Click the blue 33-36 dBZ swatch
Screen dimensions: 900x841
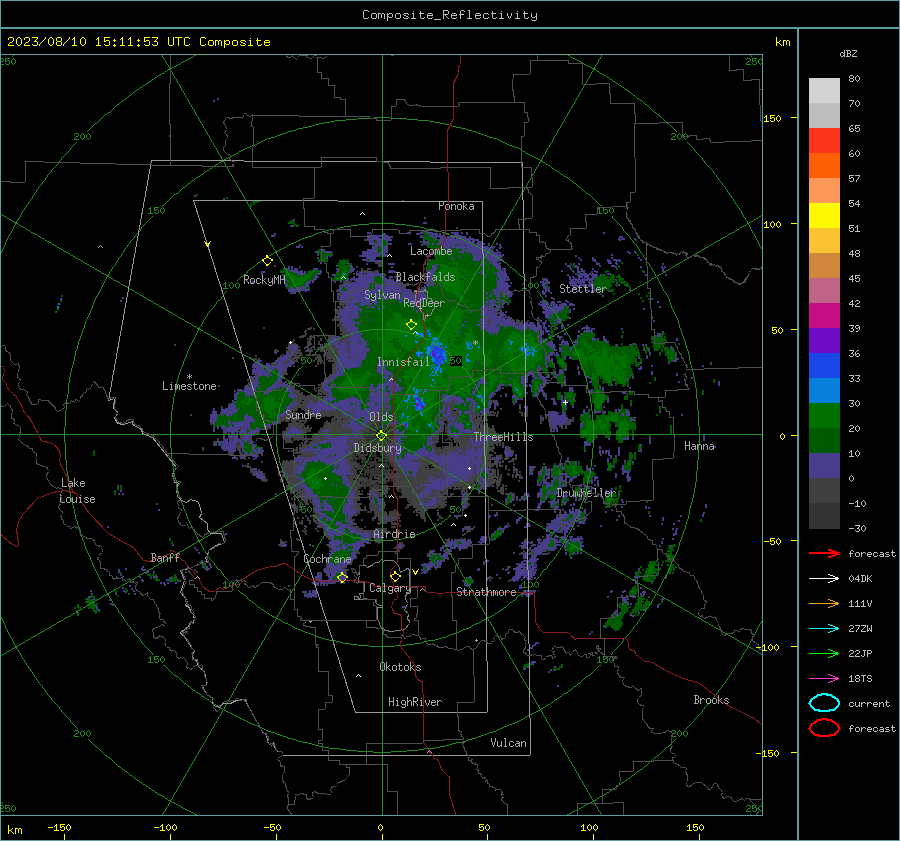[x=824, y=366]
